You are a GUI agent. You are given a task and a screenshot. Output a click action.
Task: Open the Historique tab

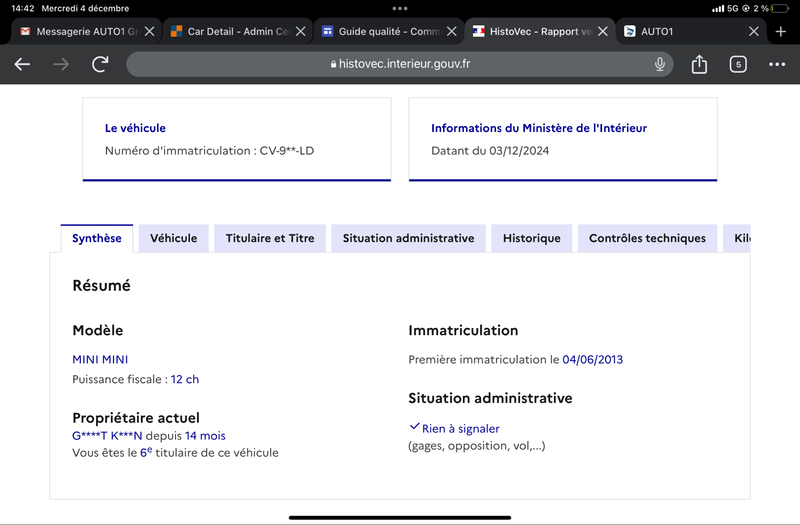(532, 238)
